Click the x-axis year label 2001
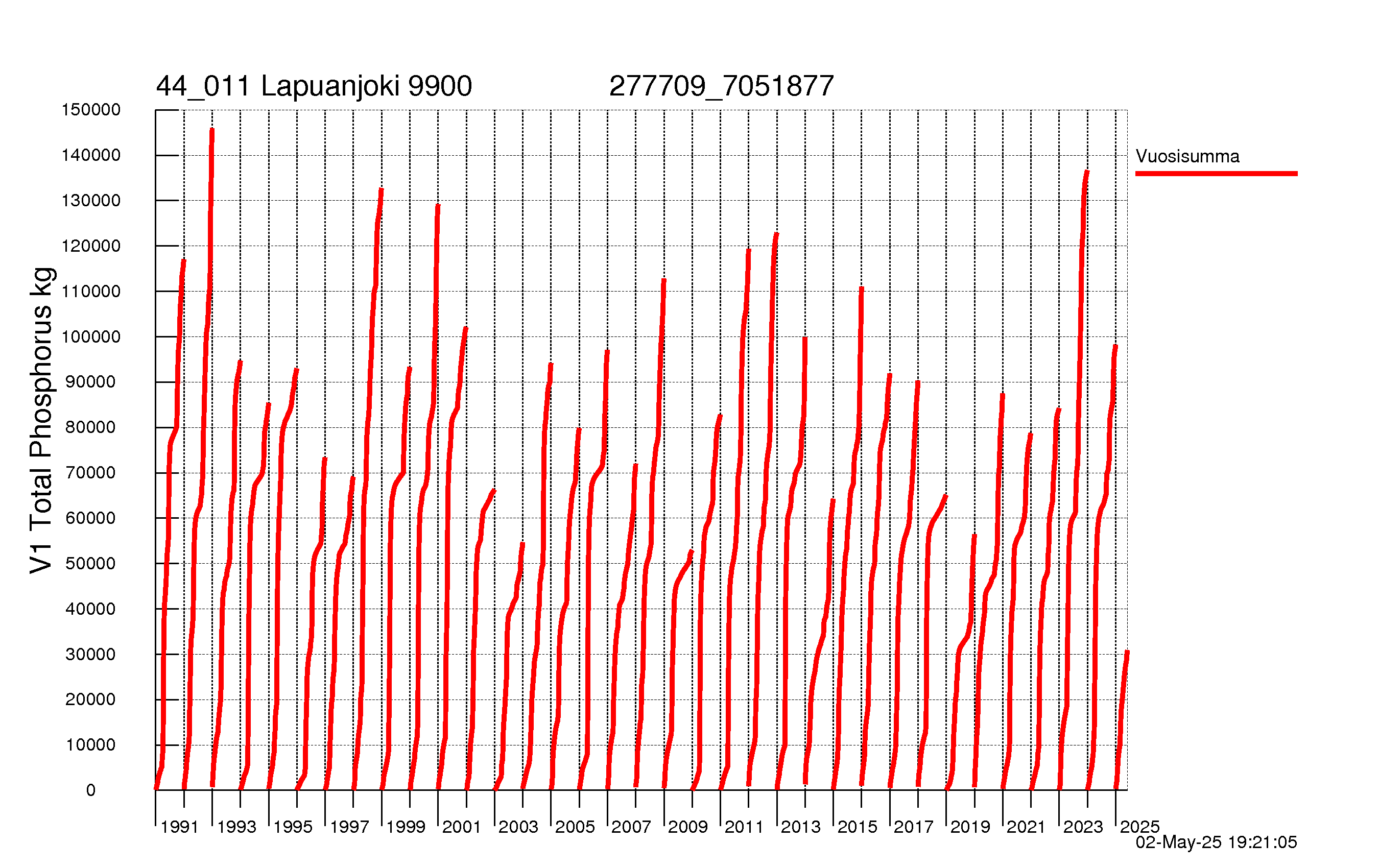The width and height of the screenshot is (1379, 868). (x=462, y=827)
